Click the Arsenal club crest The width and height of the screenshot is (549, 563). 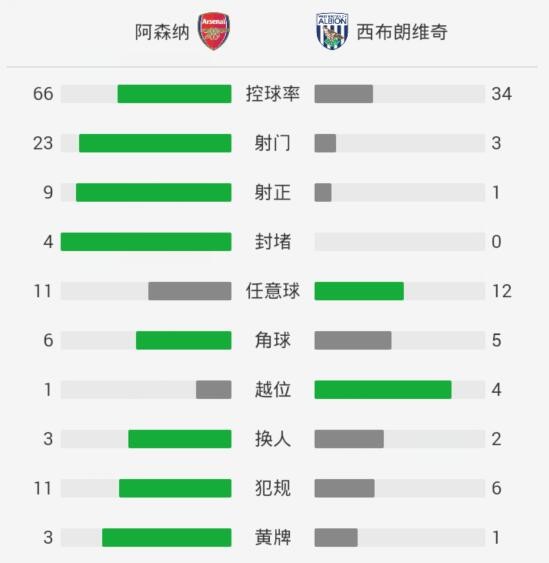click(x=214, y=31)
